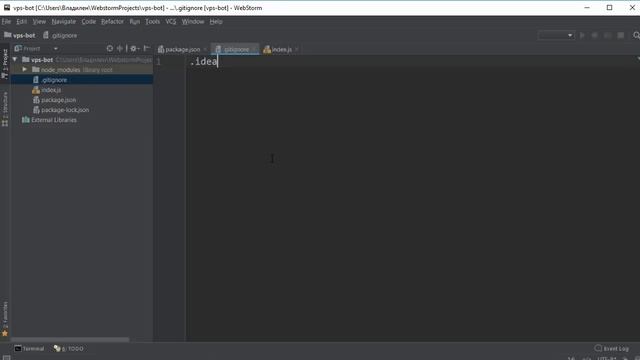The image size is (640, 360).
Task: Select node_modules folder in project tree
Action: 82,70
